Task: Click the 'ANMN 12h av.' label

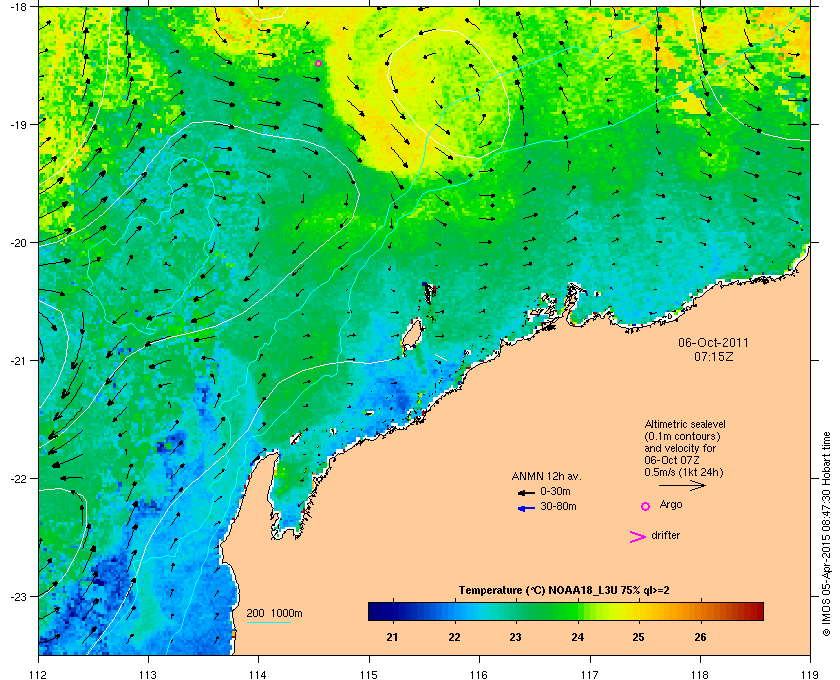Action: [x=546, y=476]
